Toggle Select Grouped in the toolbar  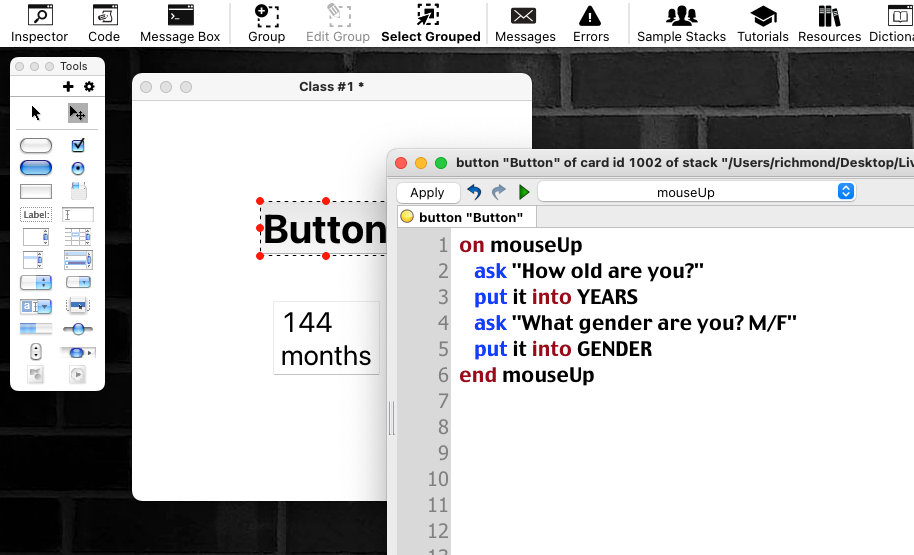click(x=430, y=23)
